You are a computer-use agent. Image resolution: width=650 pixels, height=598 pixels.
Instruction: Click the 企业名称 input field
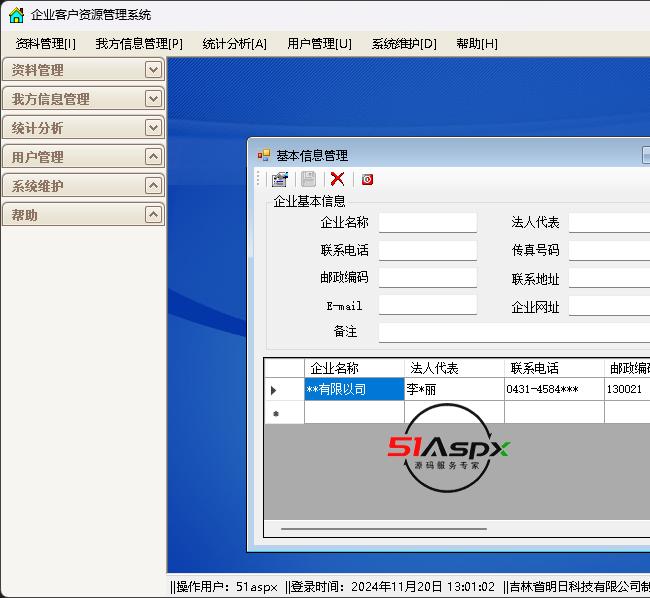click(x=428, y=223)
